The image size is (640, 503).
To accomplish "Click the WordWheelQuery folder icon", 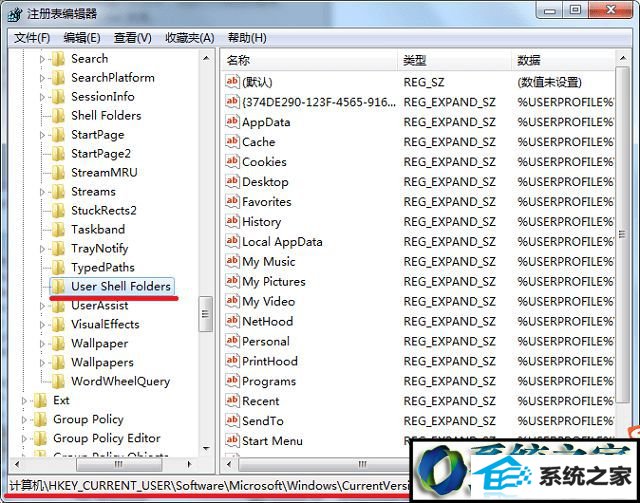I will 58,382.
